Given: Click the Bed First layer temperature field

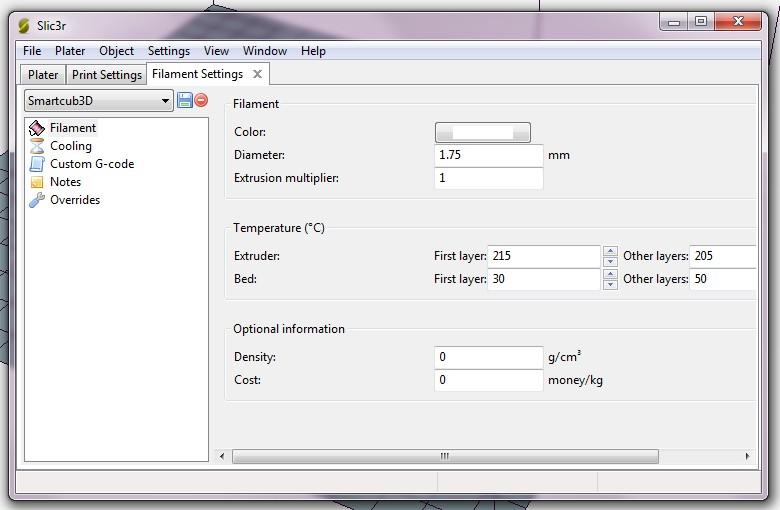Looking at the screenshot, I should tap(544, 279).
